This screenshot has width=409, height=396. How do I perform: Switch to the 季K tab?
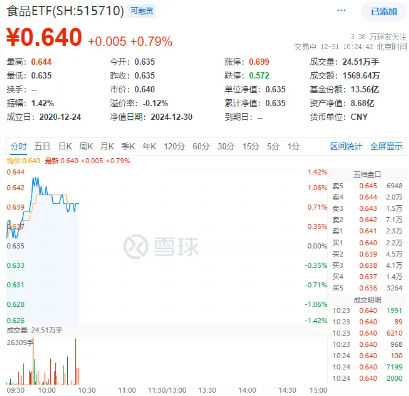pos(128,146)
